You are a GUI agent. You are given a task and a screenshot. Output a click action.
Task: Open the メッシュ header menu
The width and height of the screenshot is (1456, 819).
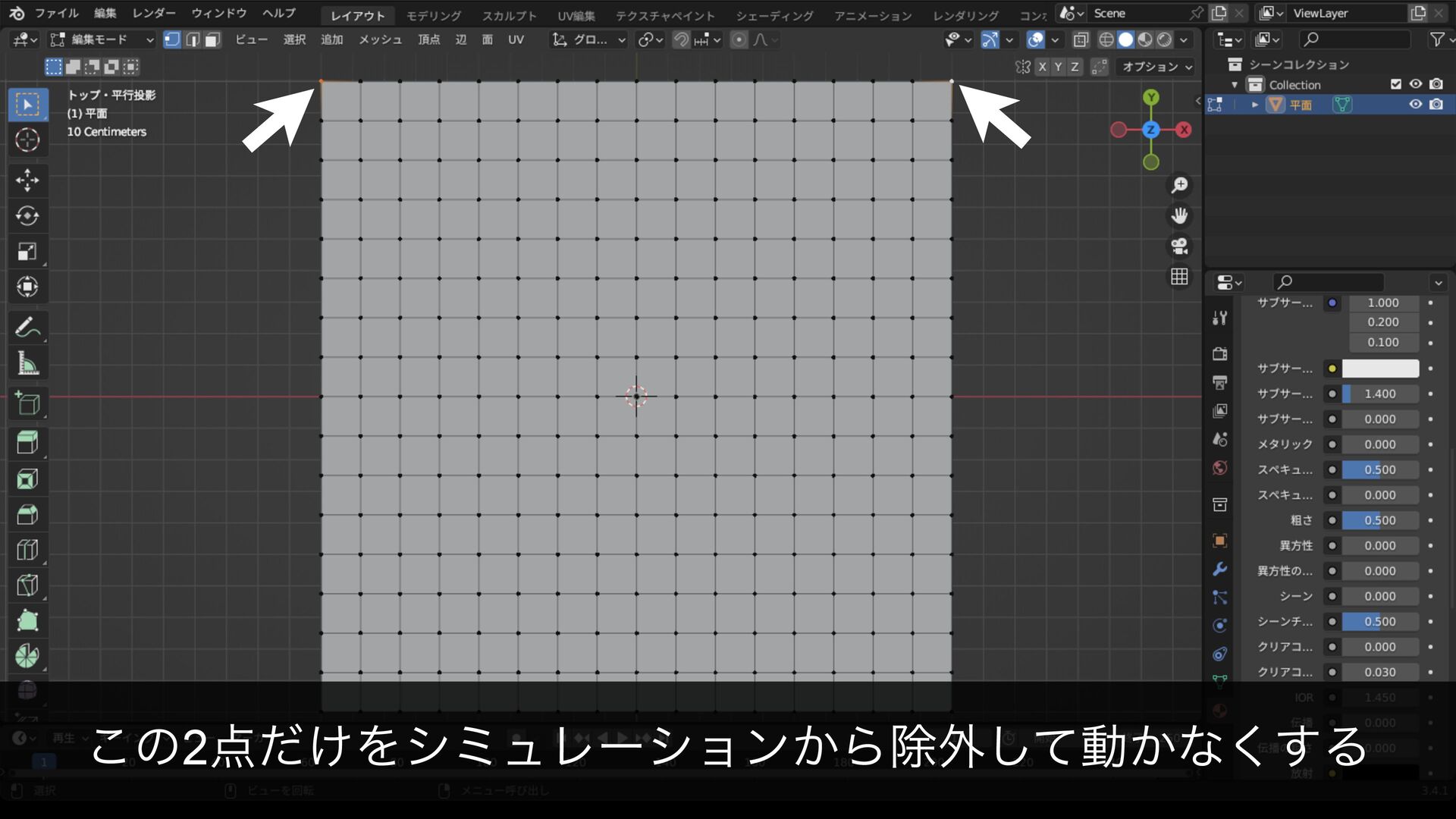click(x=380, y=39)
